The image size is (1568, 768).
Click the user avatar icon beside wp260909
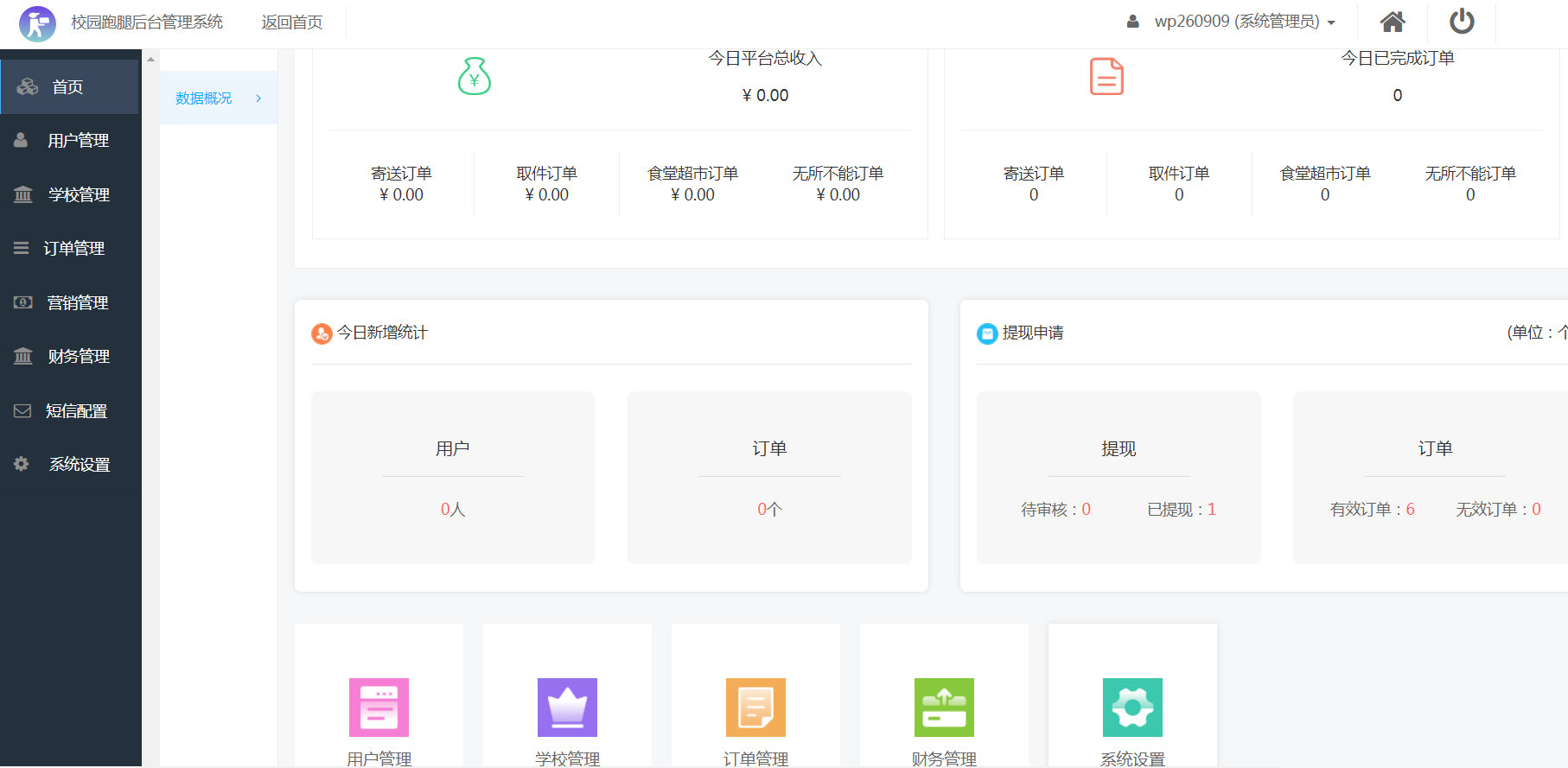pyautogui.click(x=1133, y=22)
